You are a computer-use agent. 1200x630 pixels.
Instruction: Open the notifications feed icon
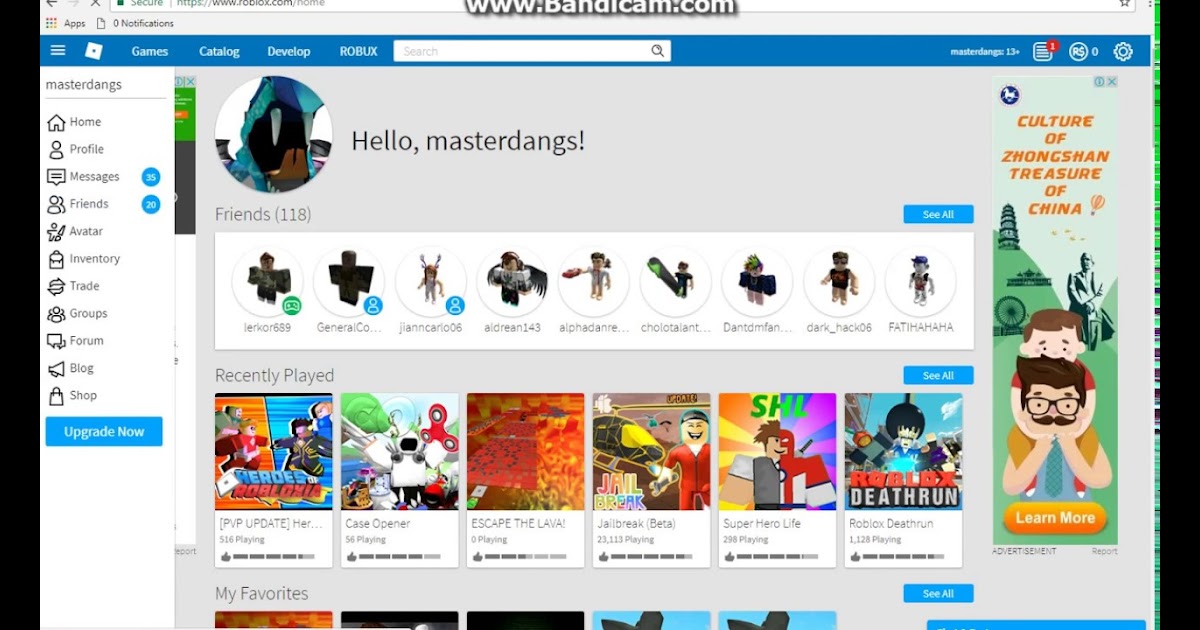(x=1043, y=51)
